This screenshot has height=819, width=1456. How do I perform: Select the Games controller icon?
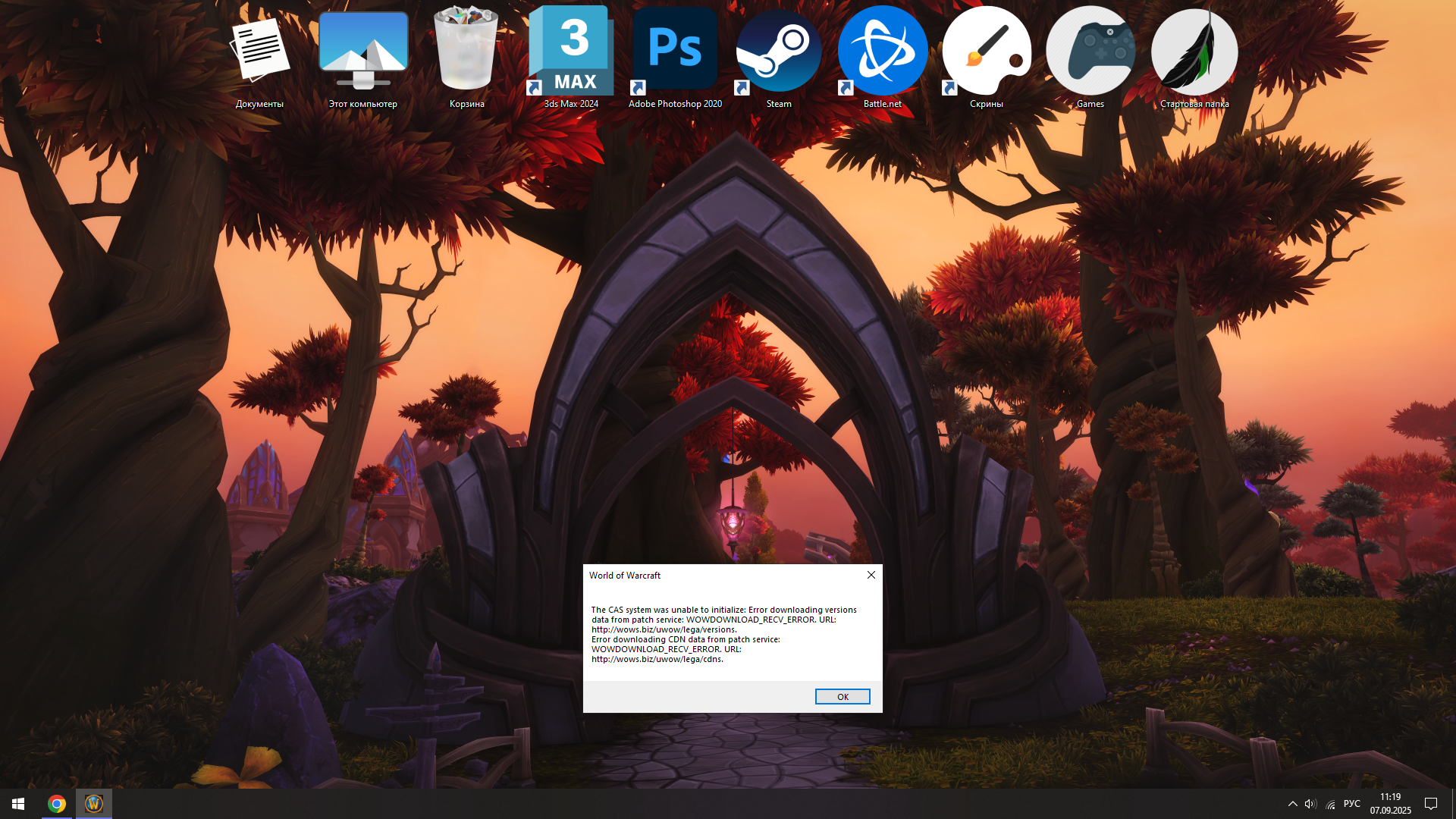(1090, 57)
